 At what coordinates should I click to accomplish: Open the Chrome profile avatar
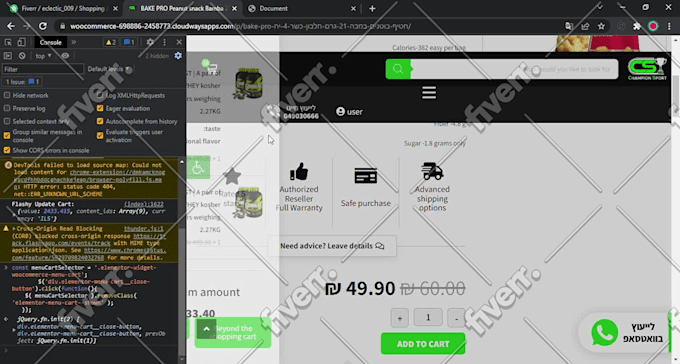pyautogui.click(x=653, y=26)
